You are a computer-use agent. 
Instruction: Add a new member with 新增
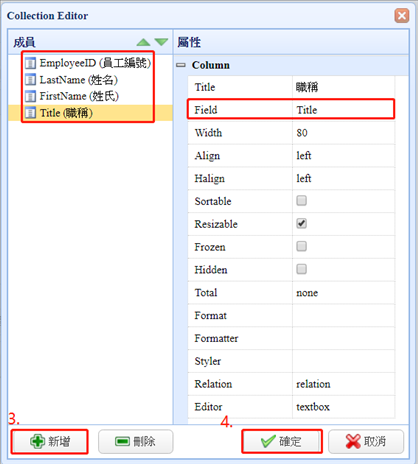[x=50, y=442]
